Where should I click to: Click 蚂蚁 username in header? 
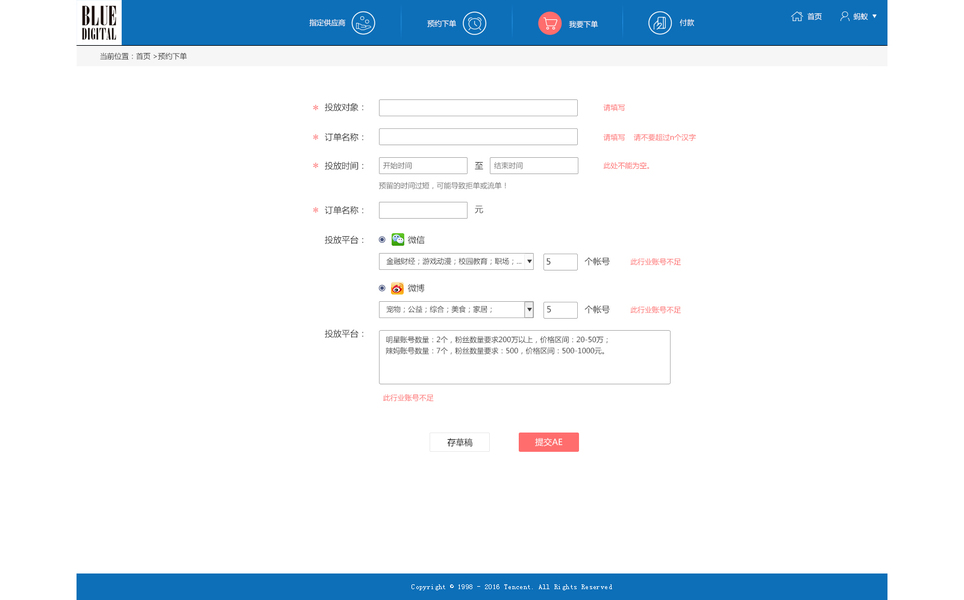pyautogui.click(x=860, y=17)
